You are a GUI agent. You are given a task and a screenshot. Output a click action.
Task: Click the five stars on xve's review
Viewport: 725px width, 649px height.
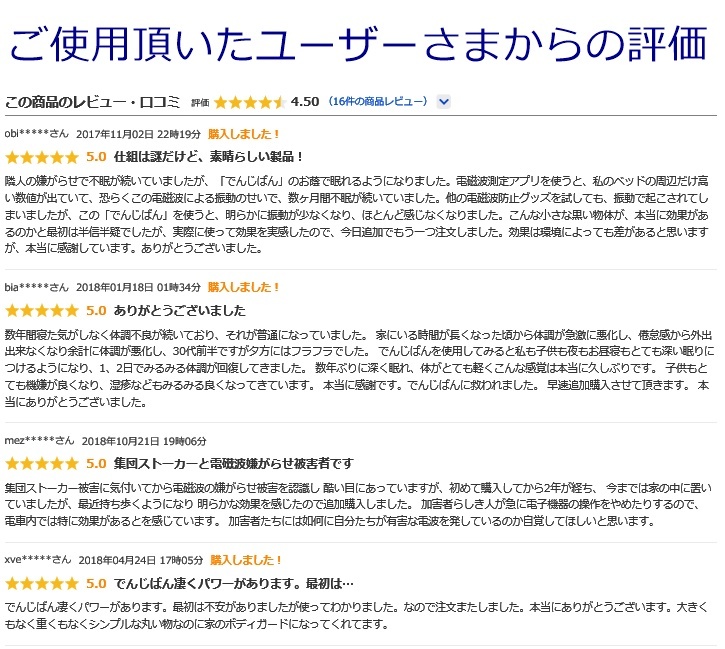(41, 583)
